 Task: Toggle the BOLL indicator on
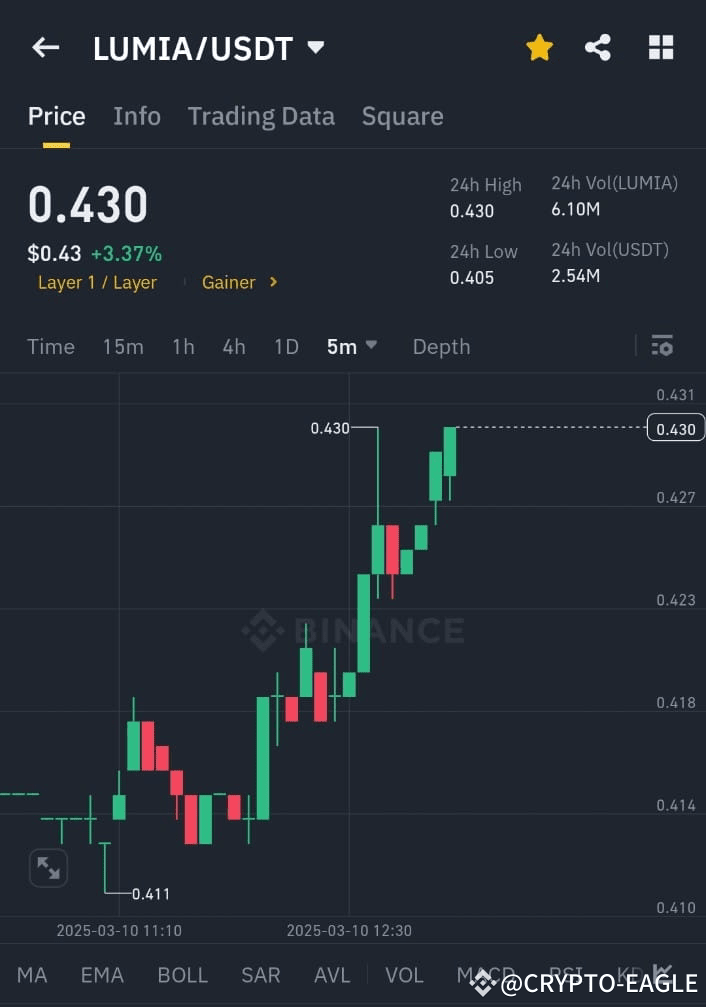tap(183, 974)
